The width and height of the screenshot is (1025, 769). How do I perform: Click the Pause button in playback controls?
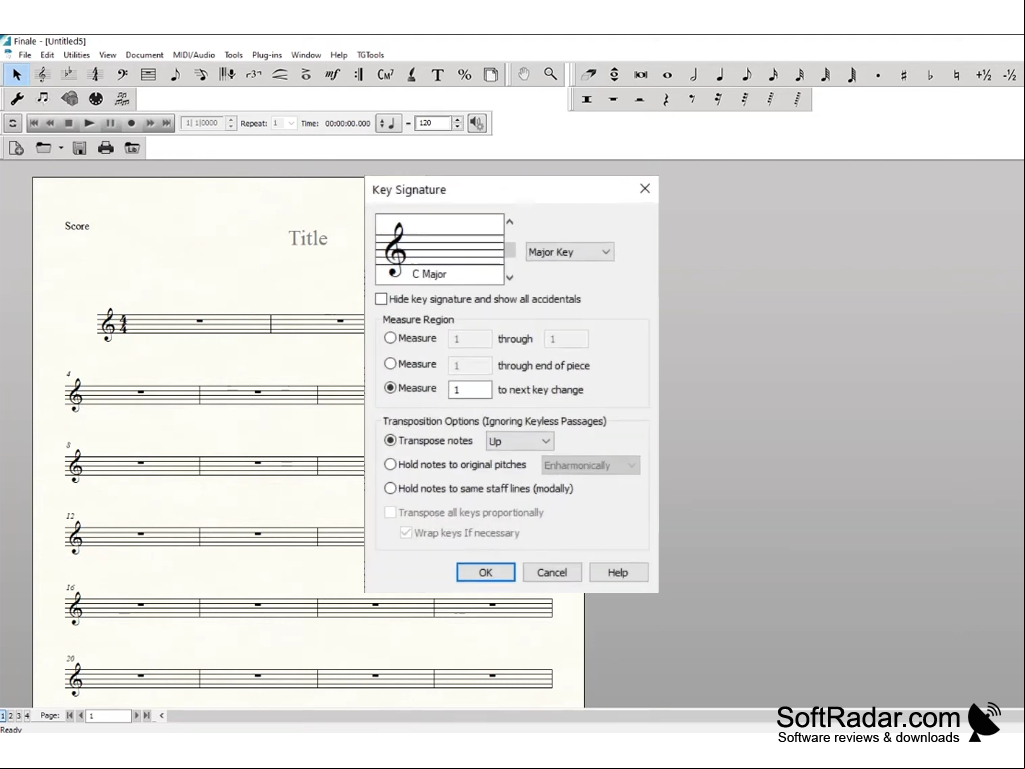(110, 123)
